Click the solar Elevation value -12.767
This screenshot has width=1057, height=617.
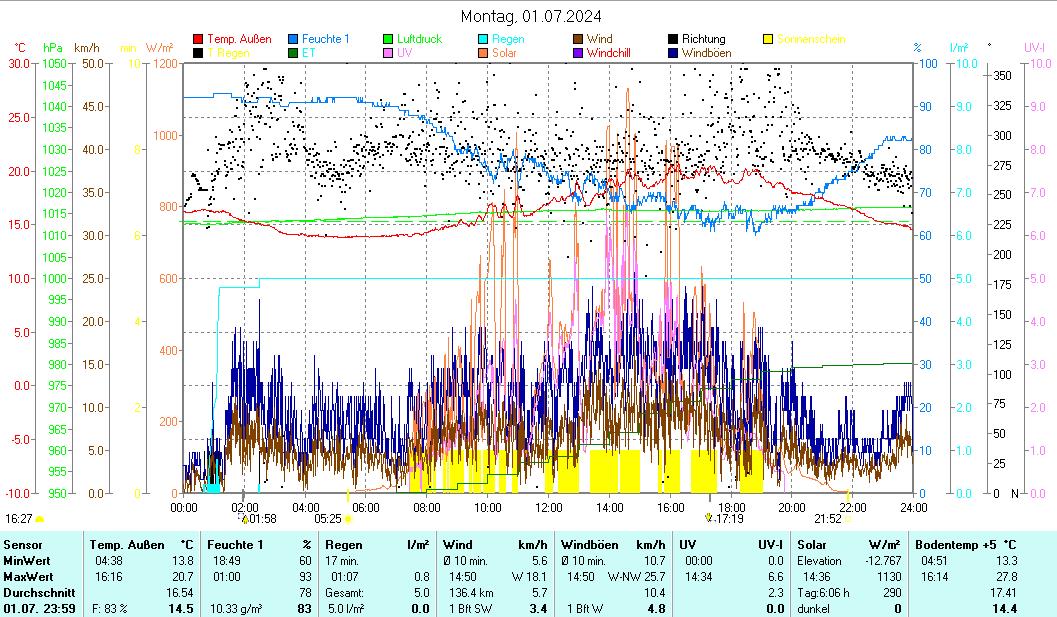883,561
